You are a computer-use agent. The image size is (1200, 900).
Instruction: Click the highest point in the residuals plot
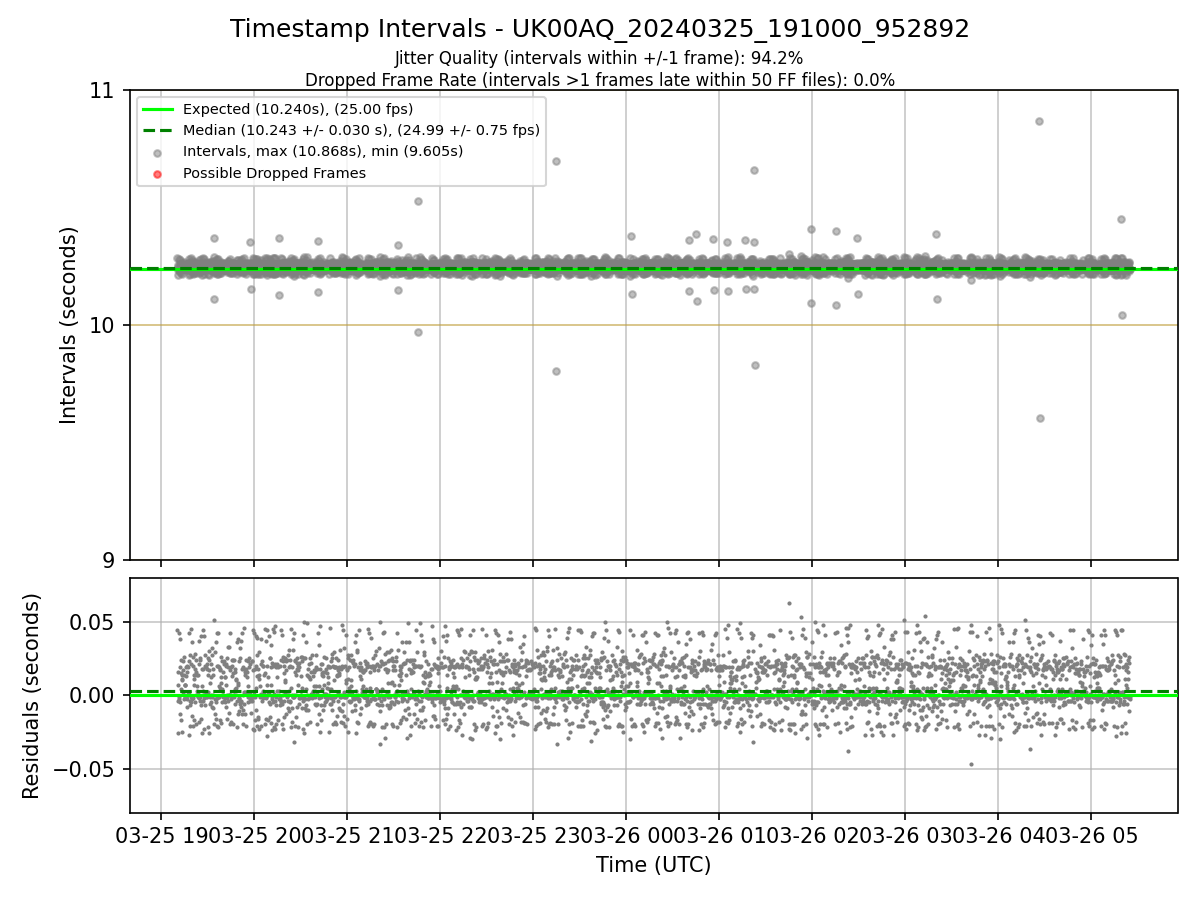pos(789,603)
